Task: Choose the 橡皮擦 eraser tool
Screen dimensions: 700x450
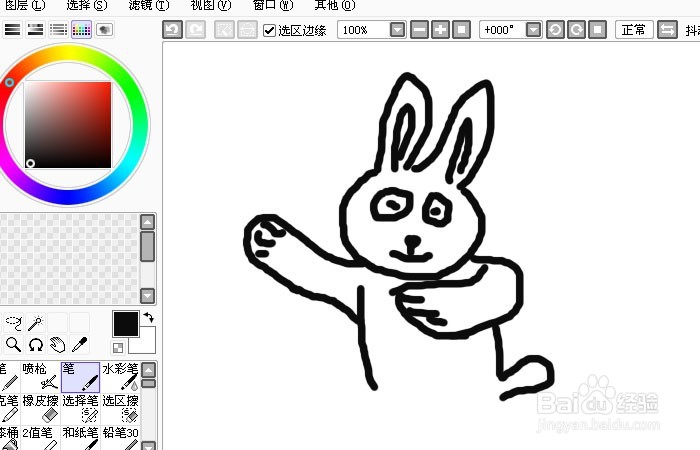Action: (x=40, y=409)
